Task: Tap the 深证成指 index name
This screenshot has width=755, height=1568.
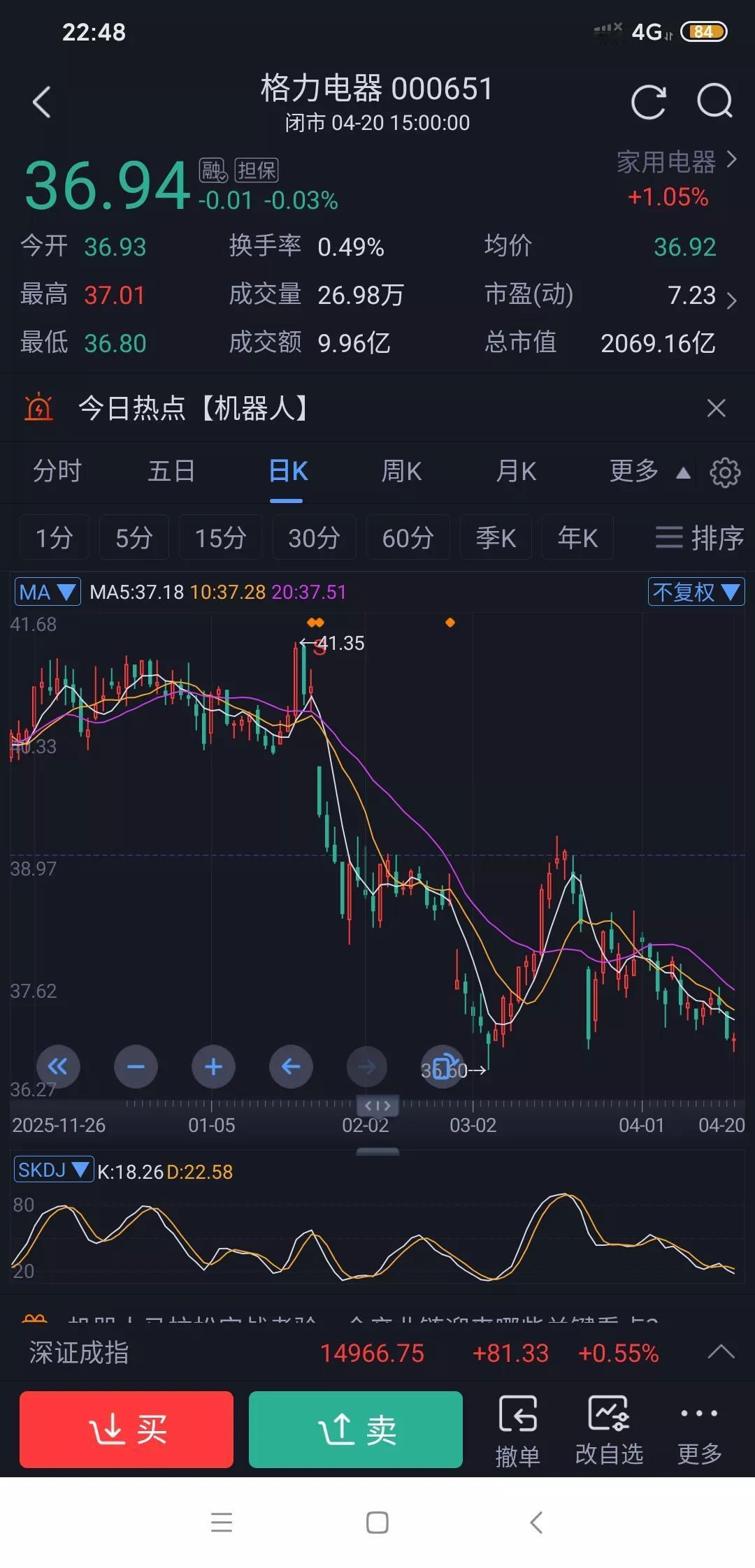Action: point(79,1353)
